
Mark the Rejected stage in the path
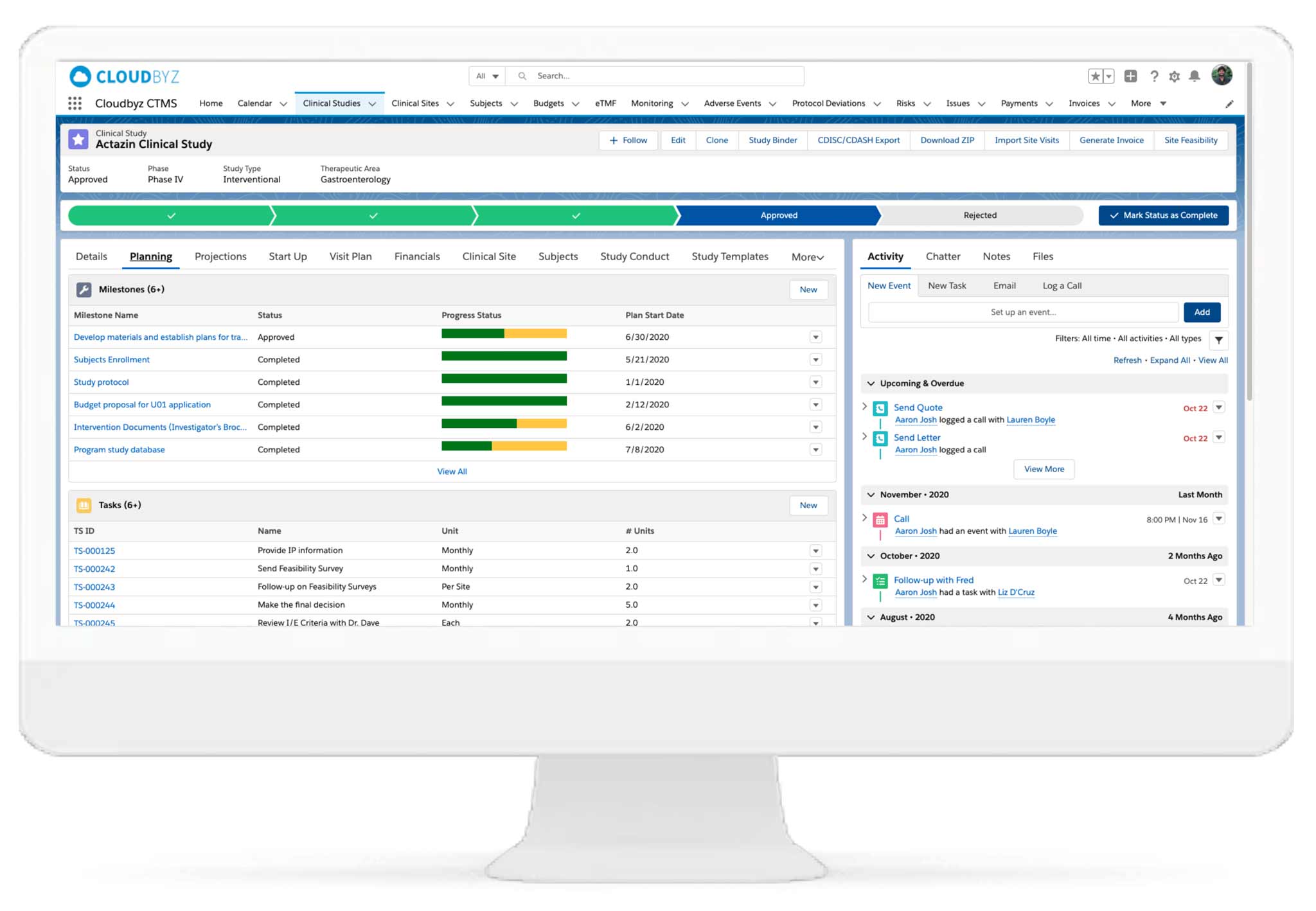[x=981, y=215]
